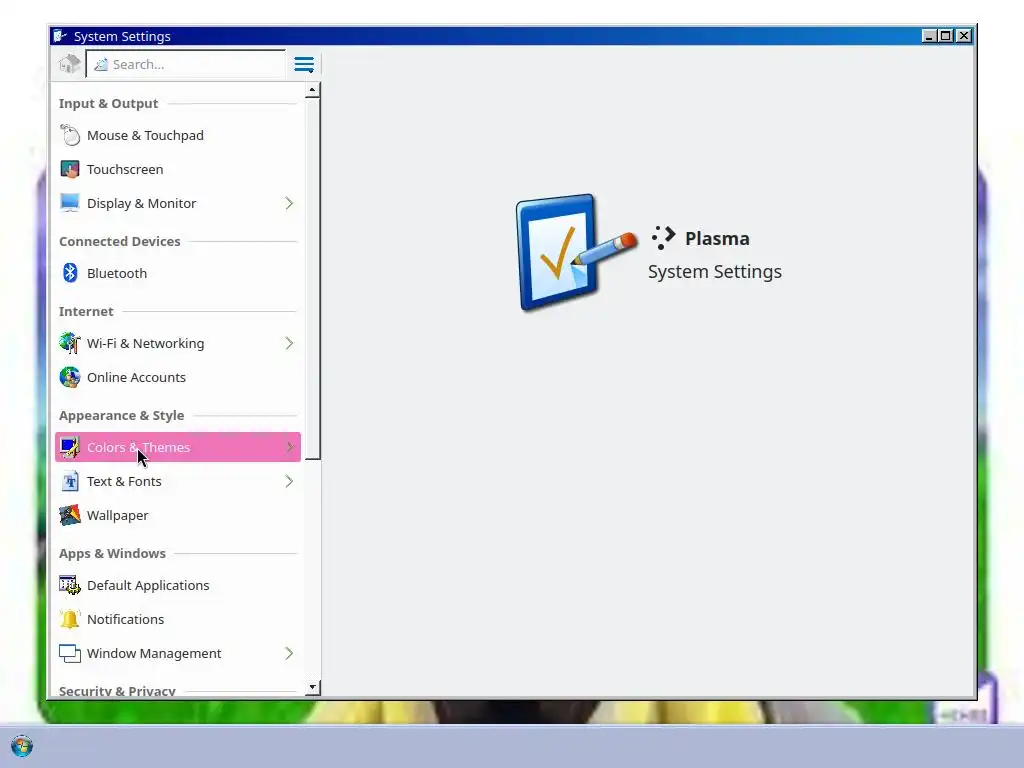Click the Mouse & Touchpad icon
The height and width of the screenshot is (768, 1024).
pos(70,135)
